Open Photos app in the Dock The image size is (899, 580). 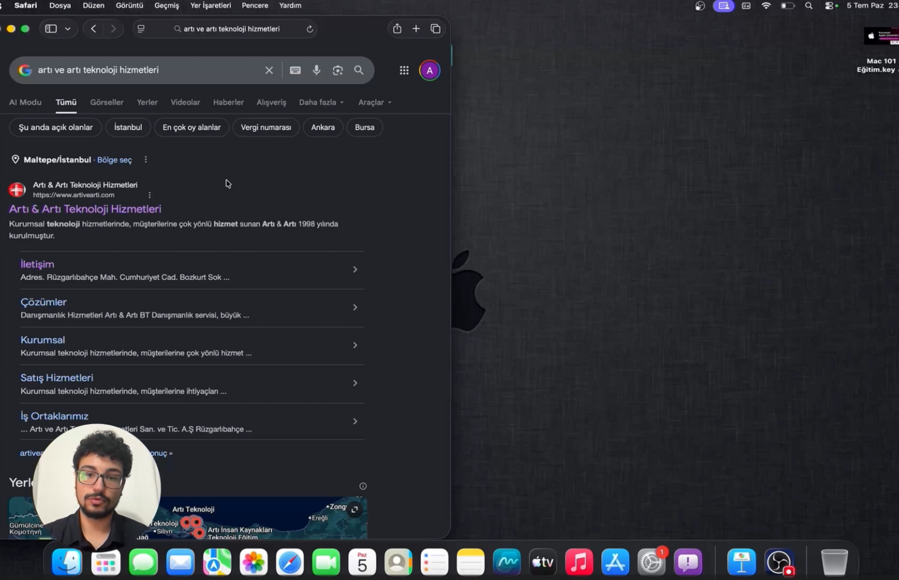tap(253, 562)
